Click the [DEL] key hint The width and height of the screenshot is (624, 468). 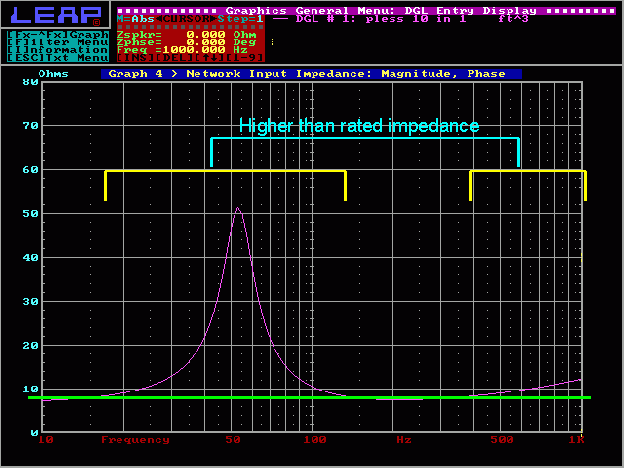point(175,58)
